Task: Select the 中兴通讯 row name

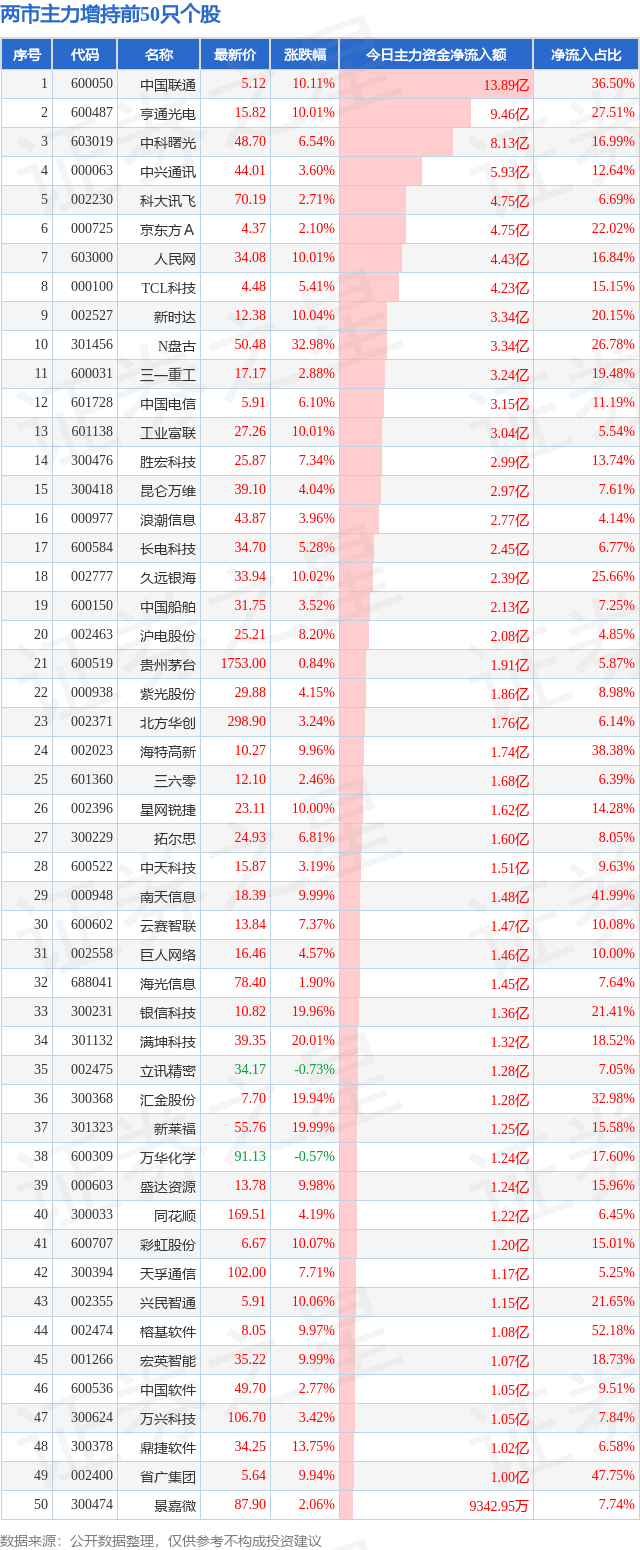Action: pyautogui.click(x=168, y=172)
